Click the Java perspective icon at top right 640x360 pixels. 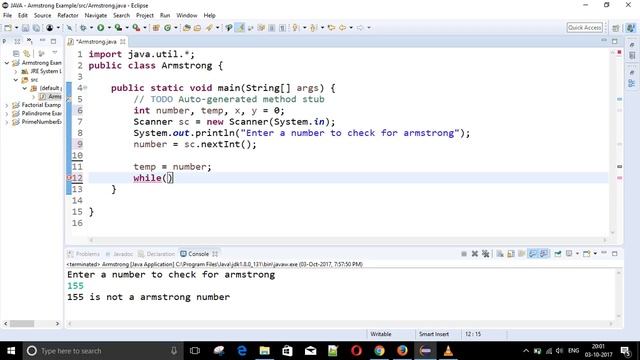point(631,28)
